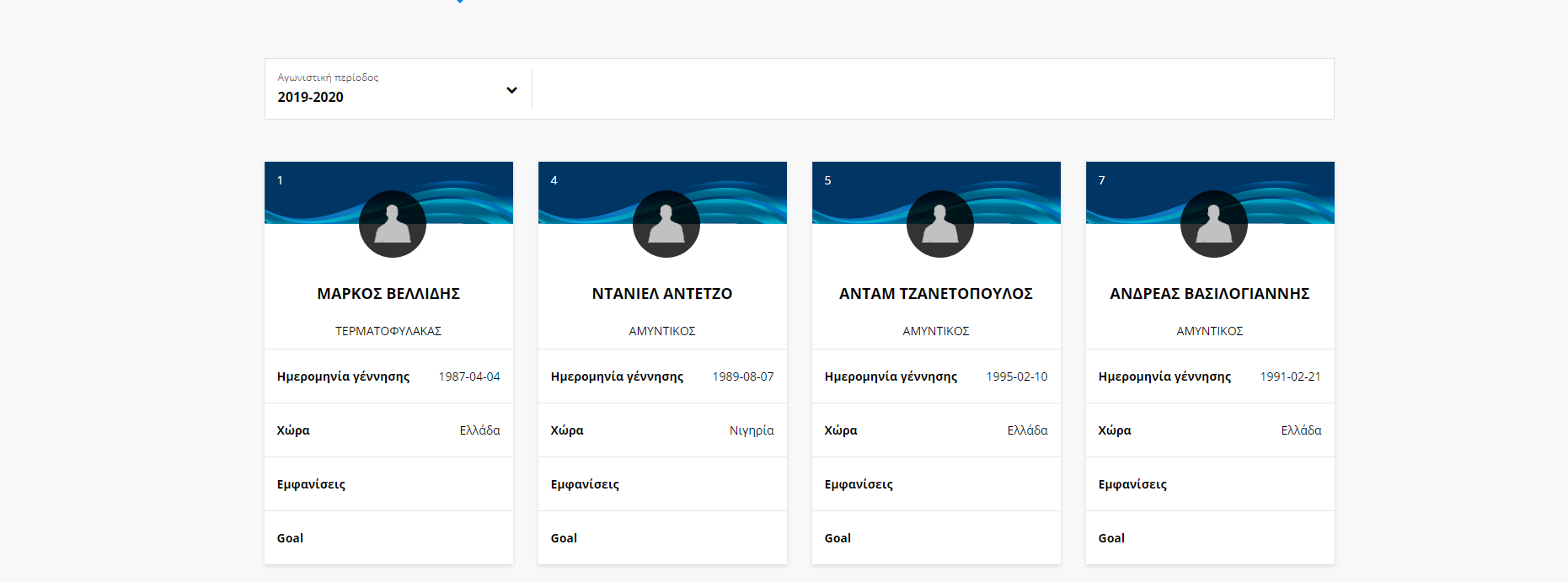
Task: Click Ελλάδα in ΑΝΔΡΕΑΣ ΒΑΣΙΛΟΓΙΑΝΝΗΣ card
Action: point(1301,430)
